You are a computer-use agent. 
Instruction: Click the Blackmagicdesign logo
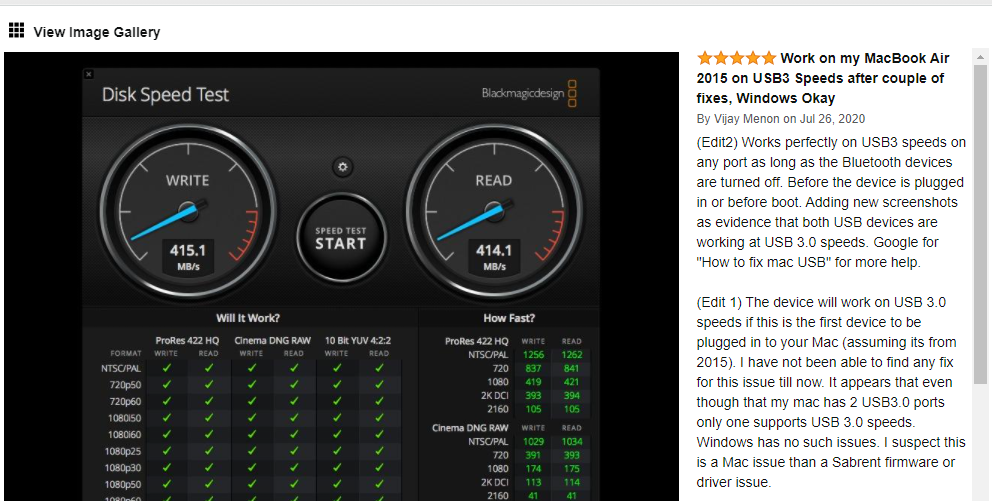529,93
